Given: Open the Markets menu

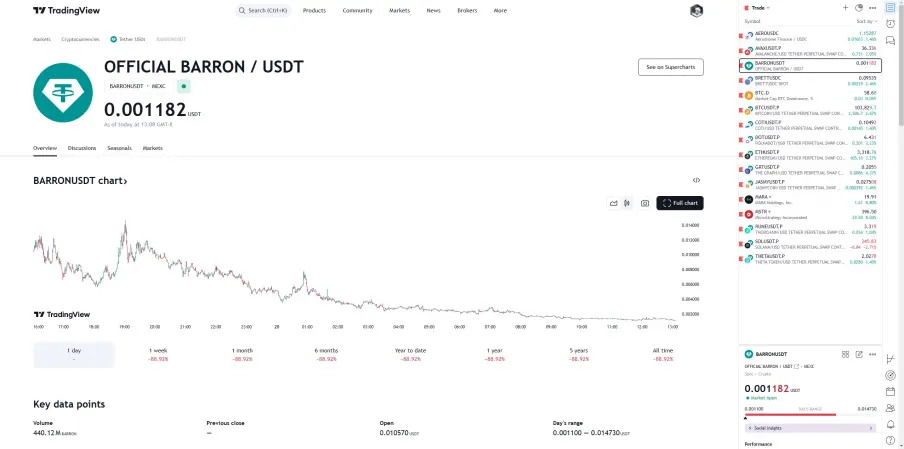Looking at the screenshot, I should (400, 10).
